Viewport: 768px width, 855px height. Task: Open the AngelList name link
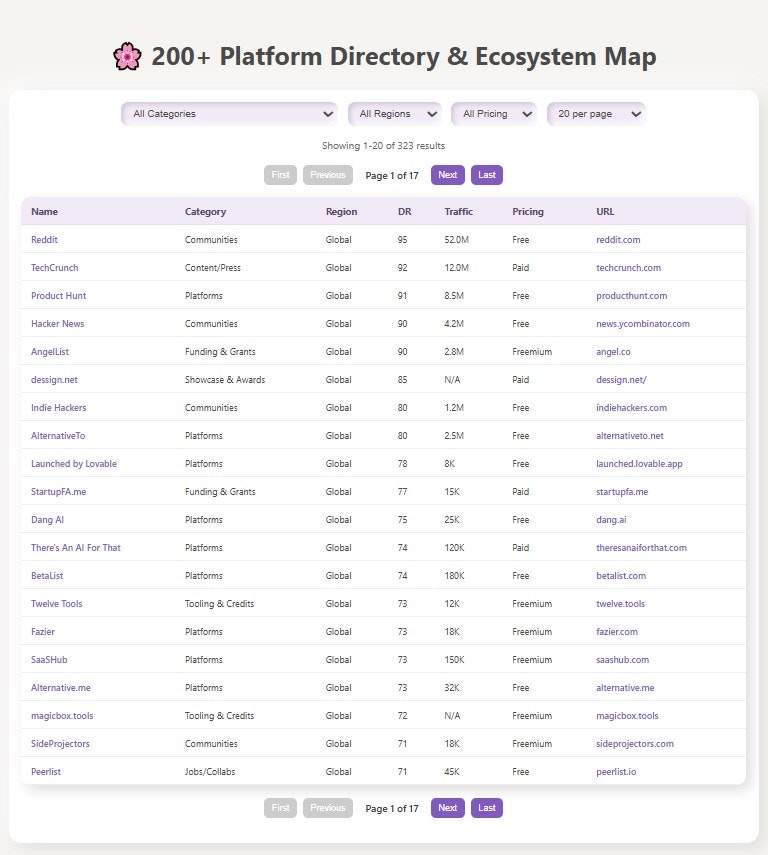[50, 352]
